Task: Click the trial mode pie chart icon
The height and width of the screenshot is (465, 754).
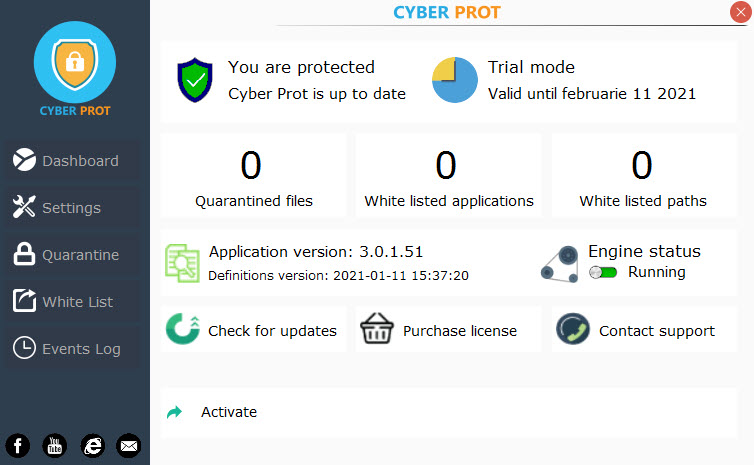Action: pyautogui.click(x=454, y=80)
